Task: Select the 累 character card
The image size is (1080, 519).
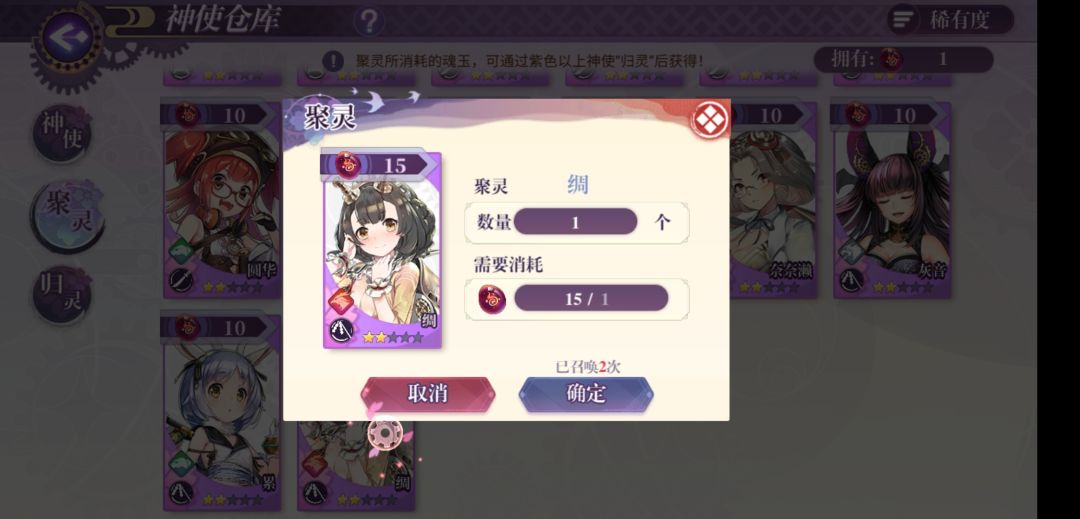Action: tap(221, 413)
